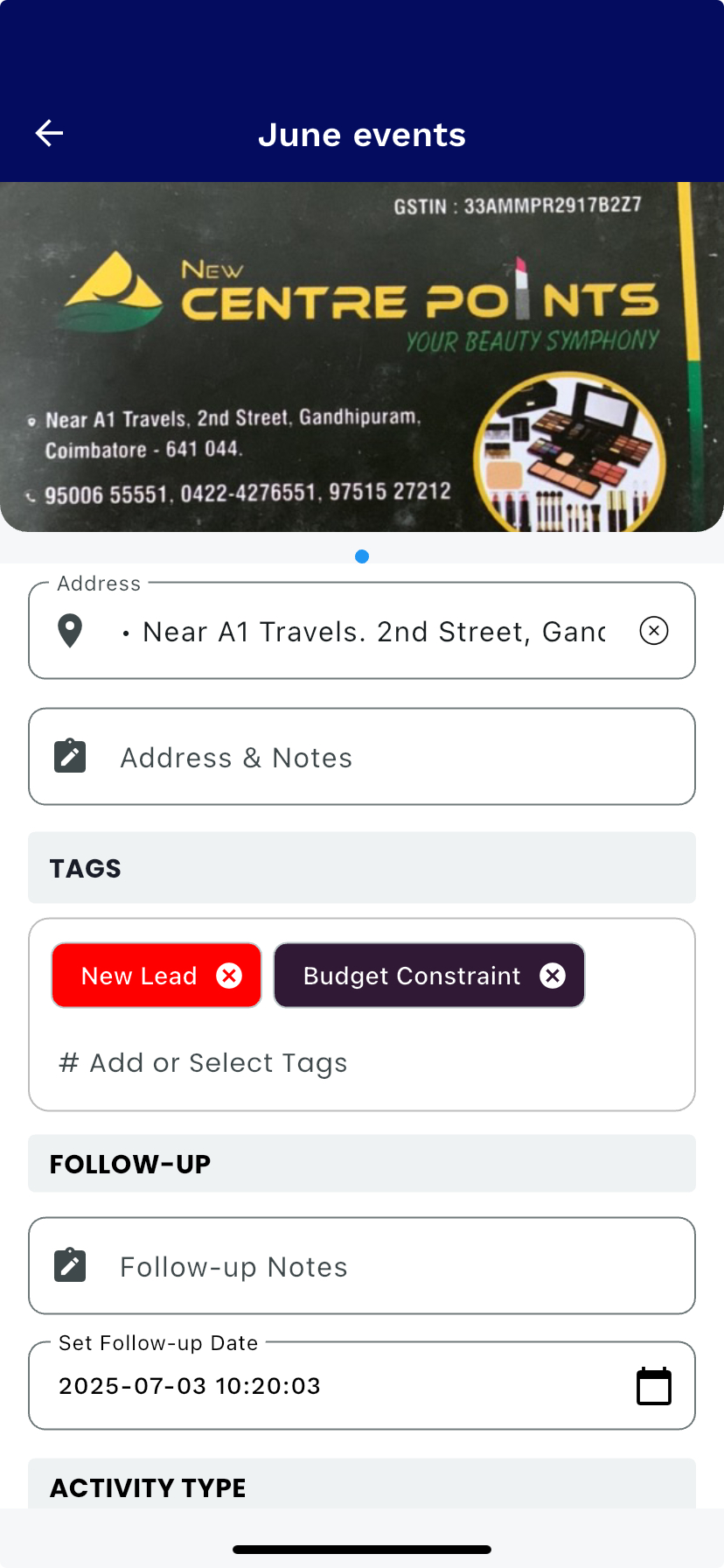
Task: Tap the back arrow icon
Action: 50,133
